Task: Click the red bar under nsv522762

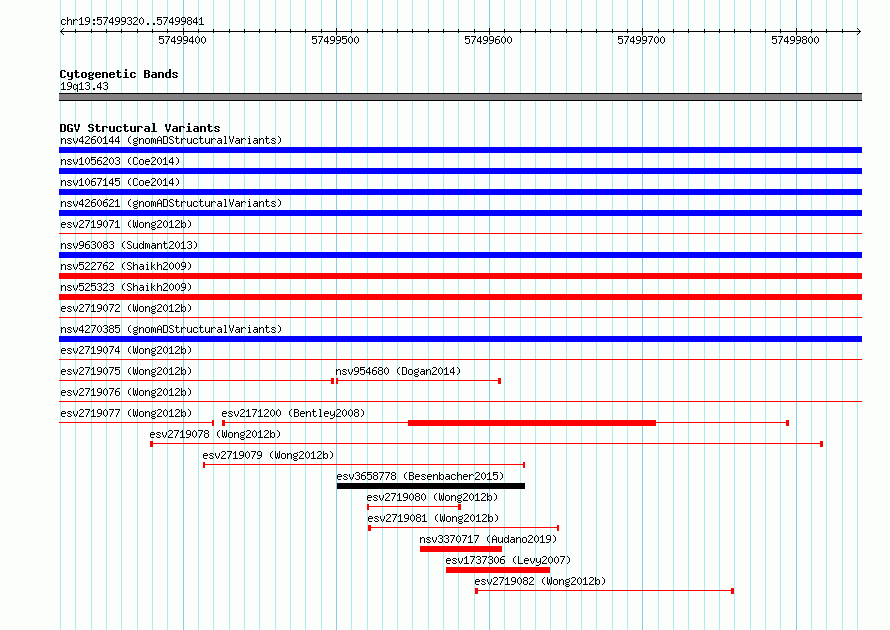Action: click(460, 276)
